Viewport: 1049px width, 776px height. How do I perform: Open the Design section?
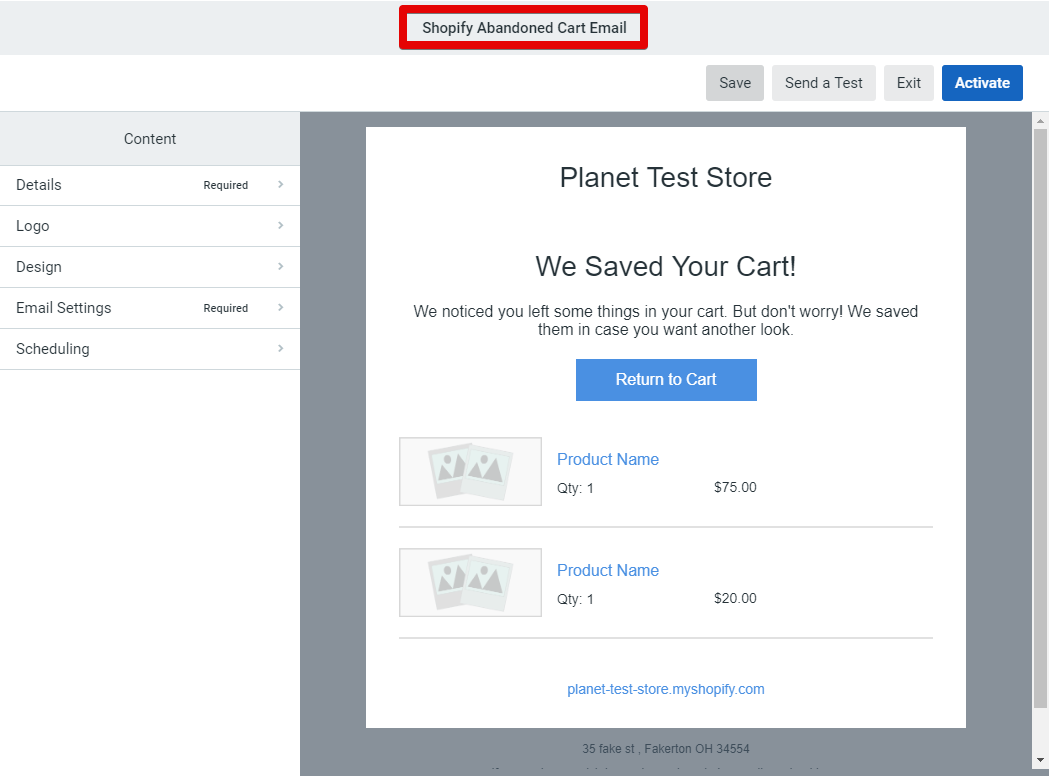coord(150,267)
